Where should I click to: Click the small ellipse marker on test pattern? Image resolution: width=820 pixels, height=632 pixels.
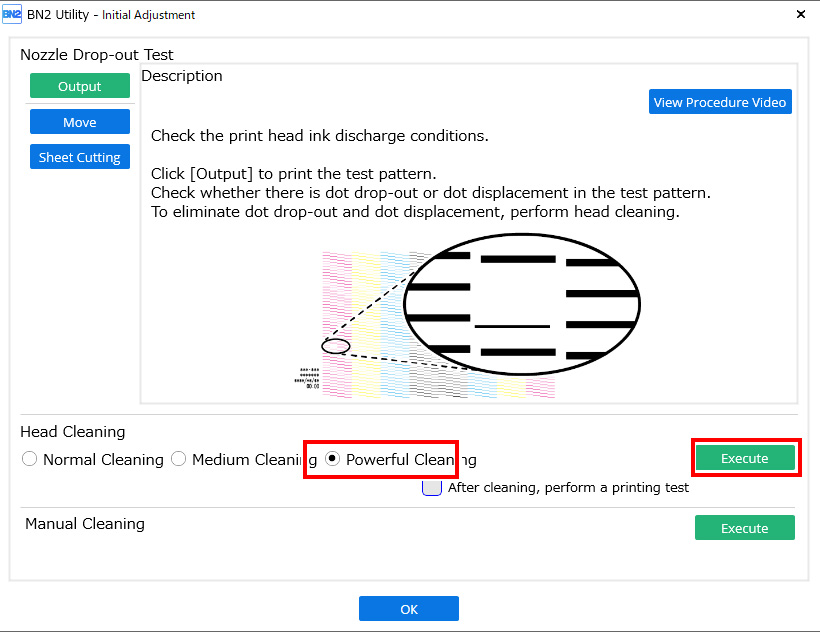336,346
